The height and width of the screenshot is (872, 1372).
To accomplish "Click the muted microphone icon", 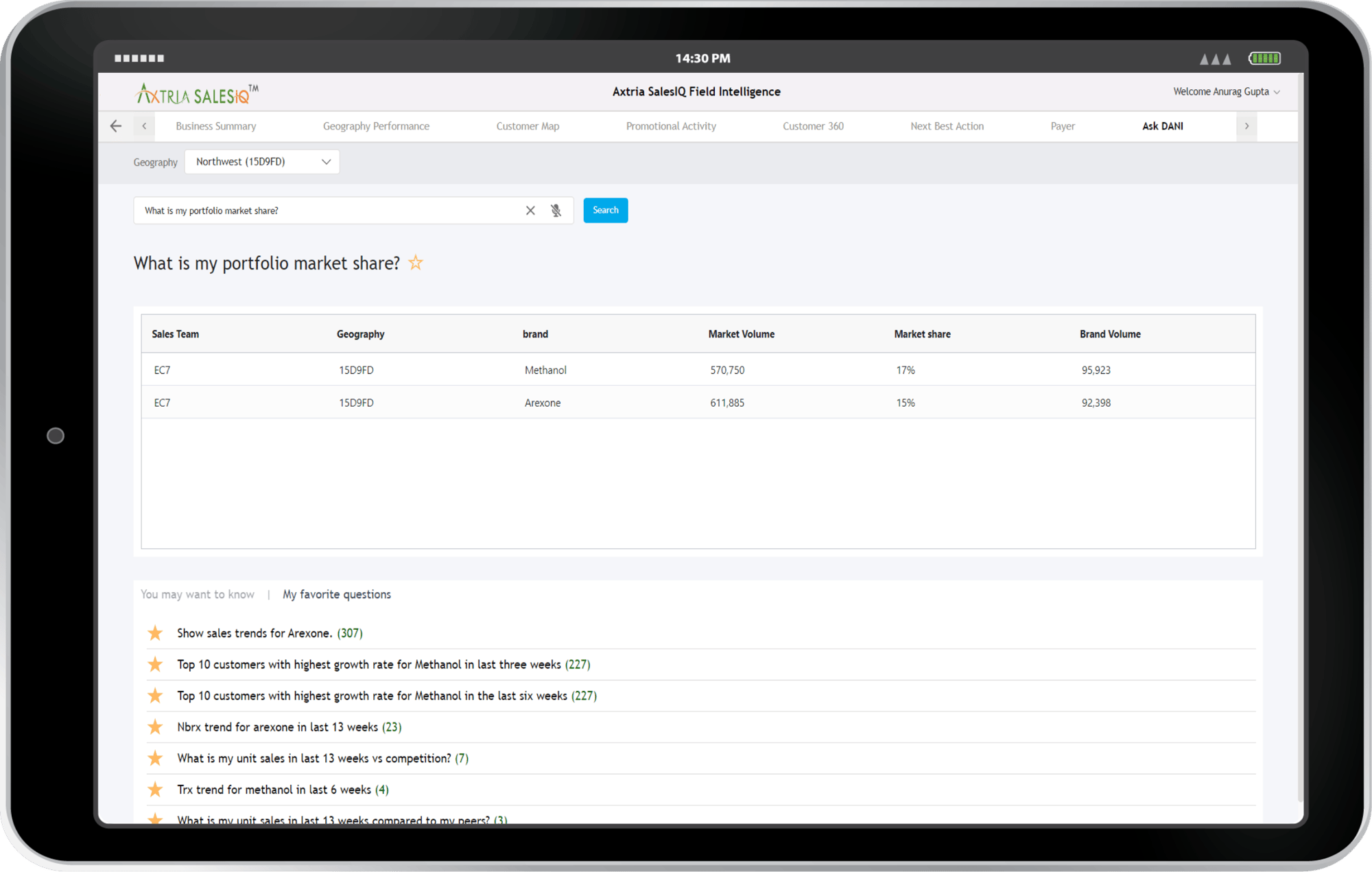I will pos(556,211).
